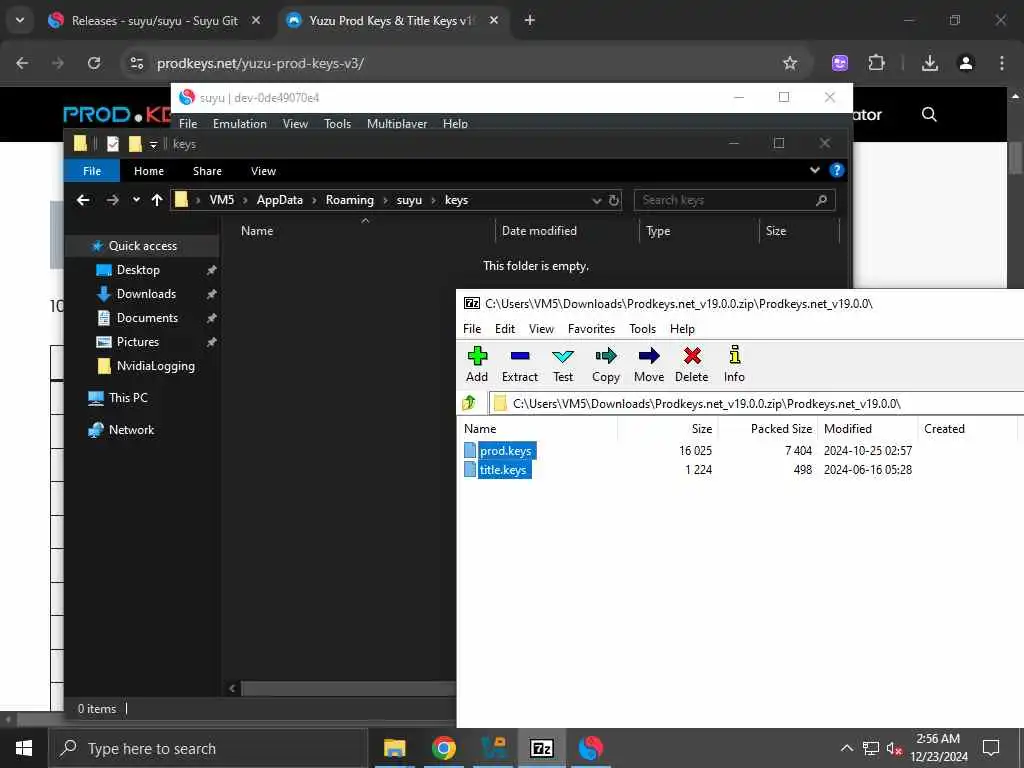Image resolution: width=1024 pixels, height=768 pixels.
Task: Open Windows Start menu
Action: [24, 748]
